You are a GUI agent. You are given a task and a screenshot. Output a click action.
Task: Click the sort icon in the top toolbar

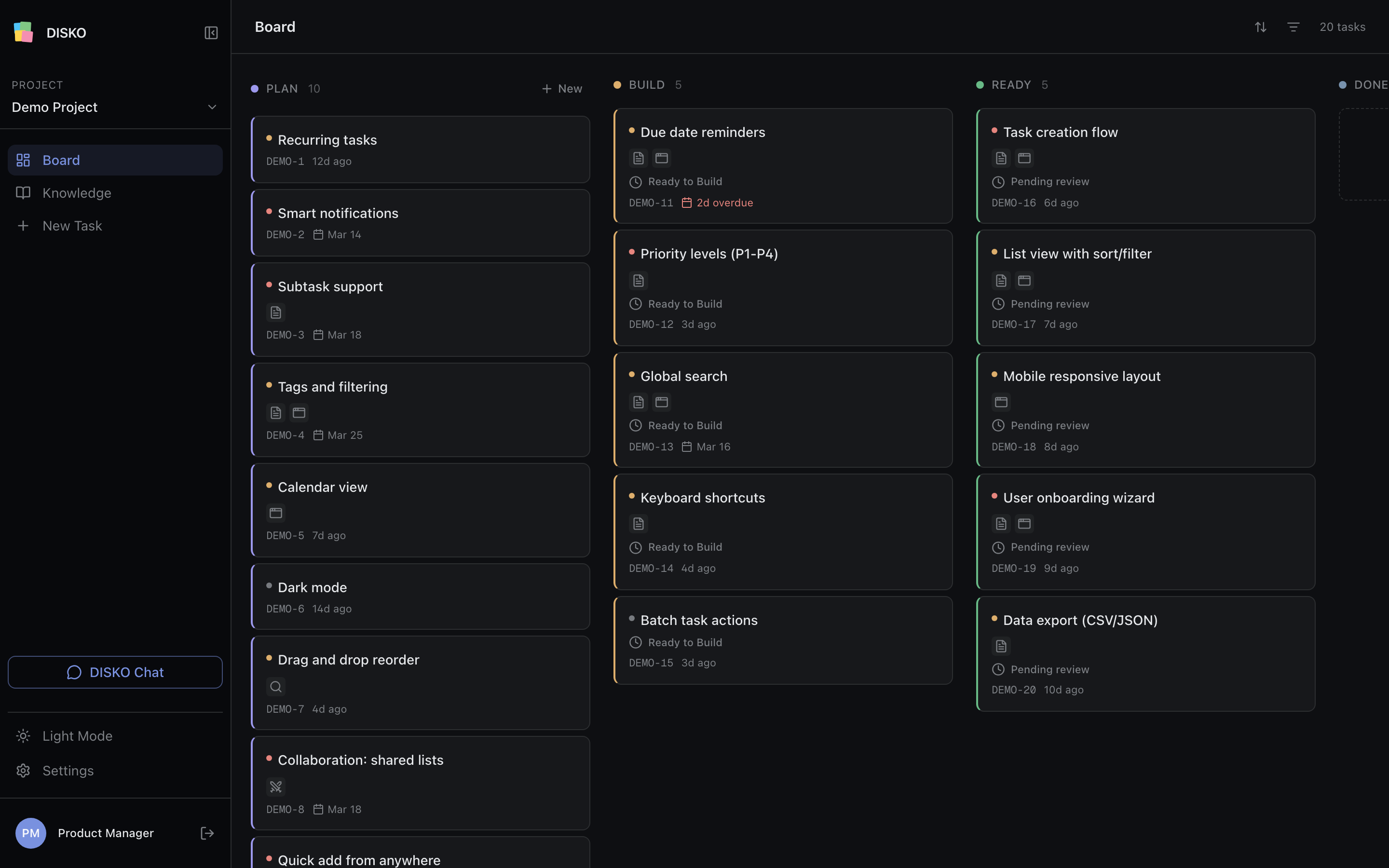[1260, 27]
